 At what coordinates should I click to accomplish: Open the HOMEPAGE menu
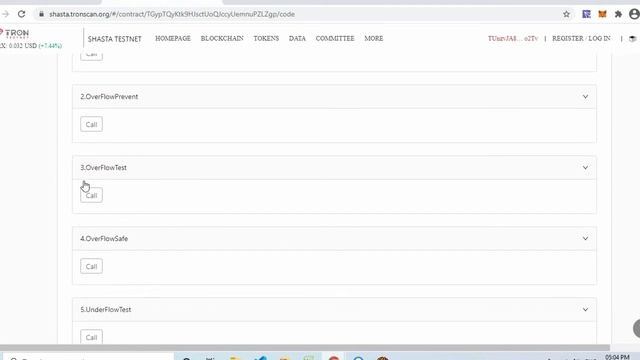[173, 38]
